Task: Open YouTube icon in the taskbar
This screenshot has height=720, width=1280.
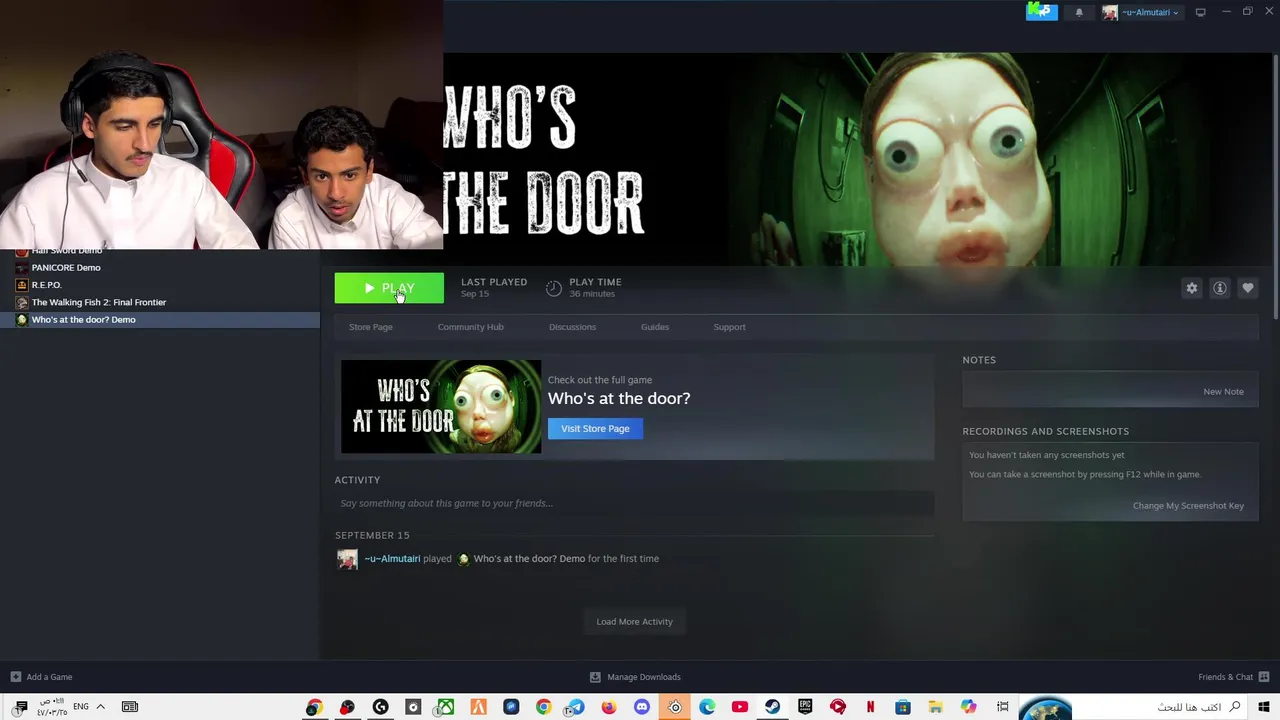Action: (x=739, y=707)
